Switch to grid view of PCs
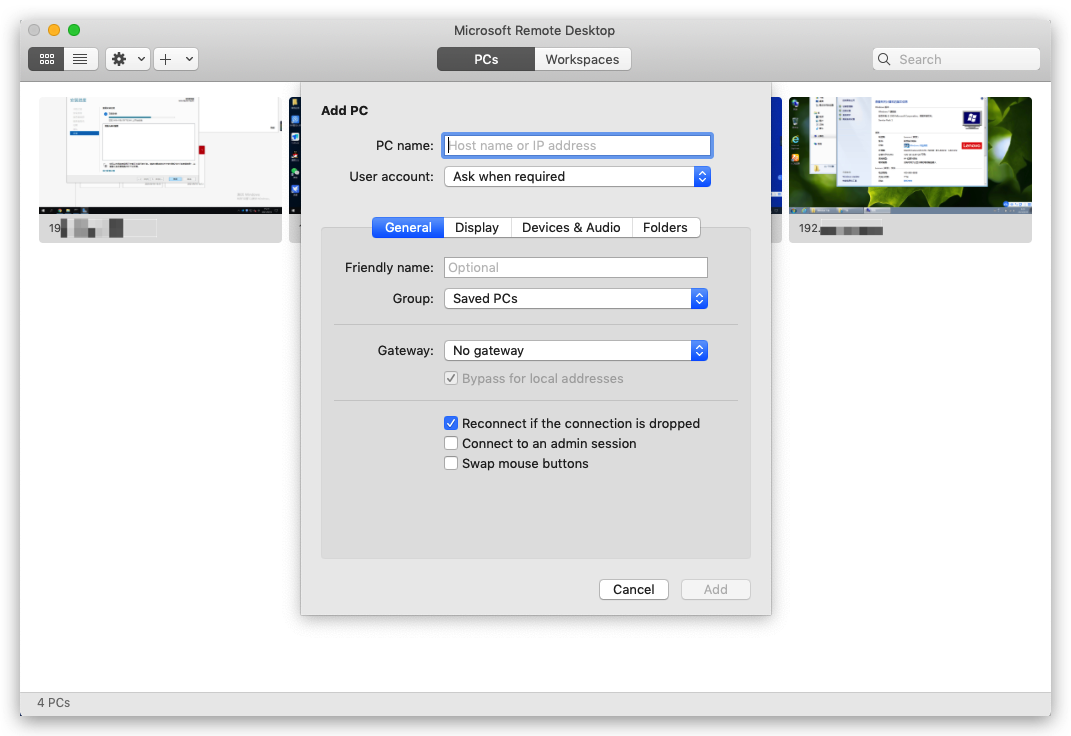 coord(46,59)
